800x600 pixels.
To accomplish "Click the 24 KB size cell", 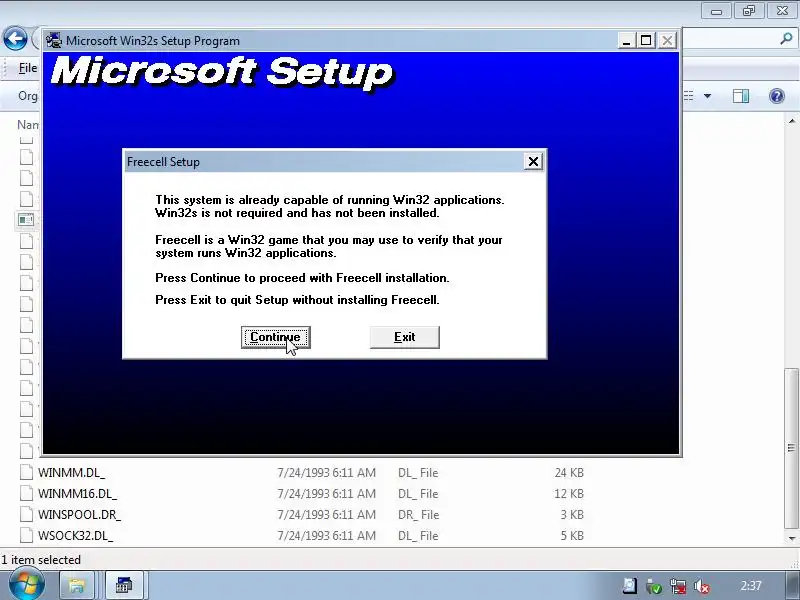I will (x=569, y=473).
